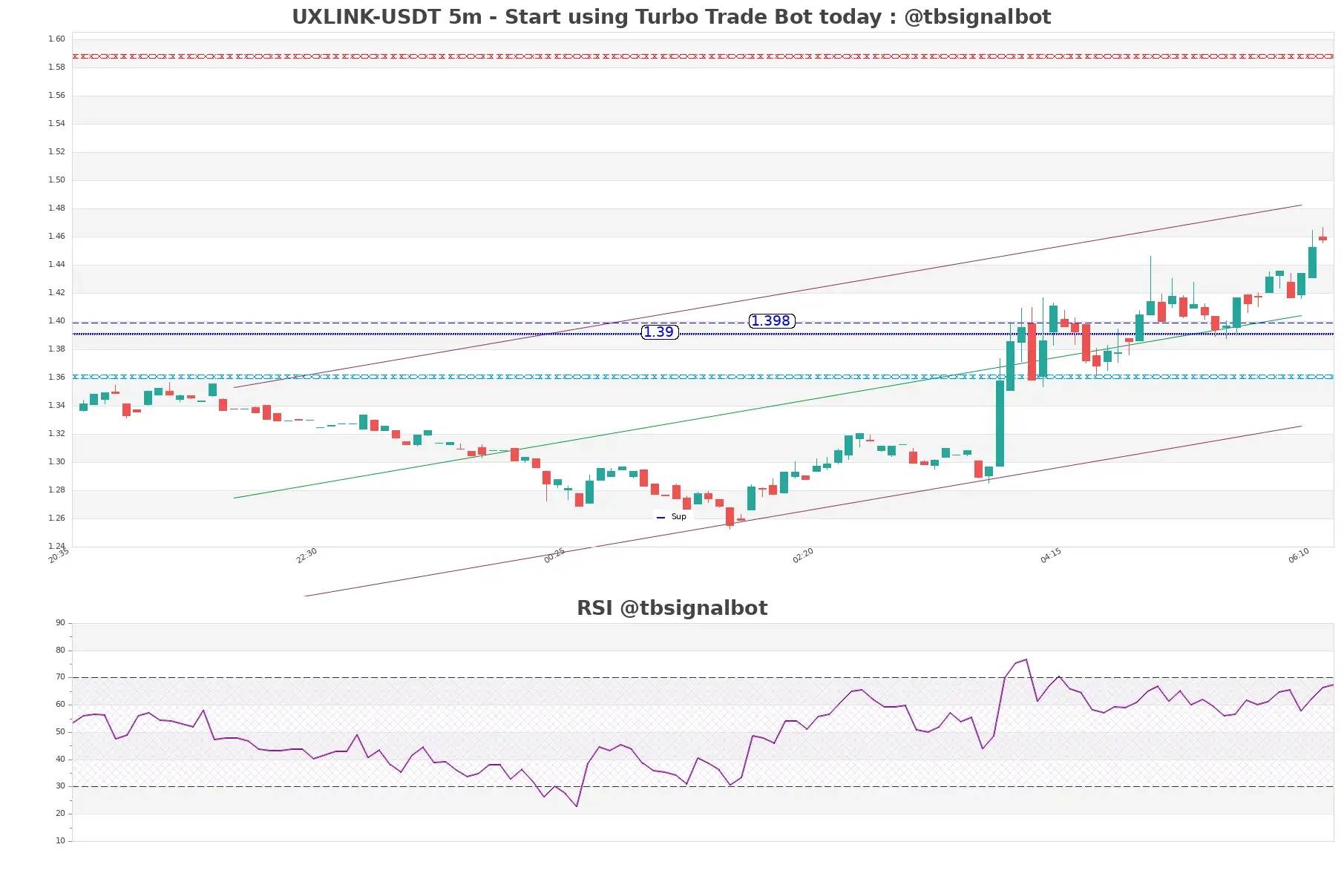
Task: Click the RSI 70 axis label
Action: tap(60, 676)
